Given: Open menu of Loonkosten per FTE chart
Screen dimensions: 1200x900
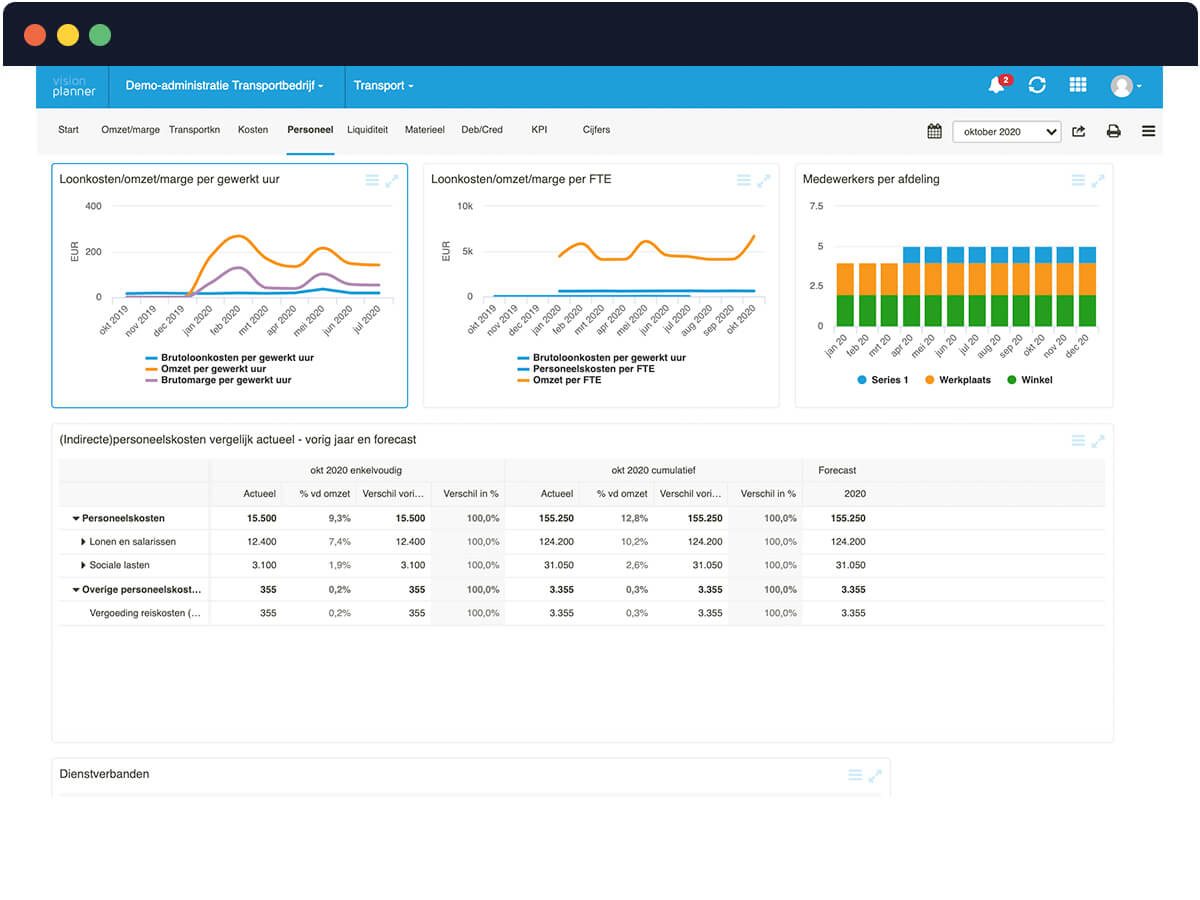Looking at the screenshot, I should [743, 181].
